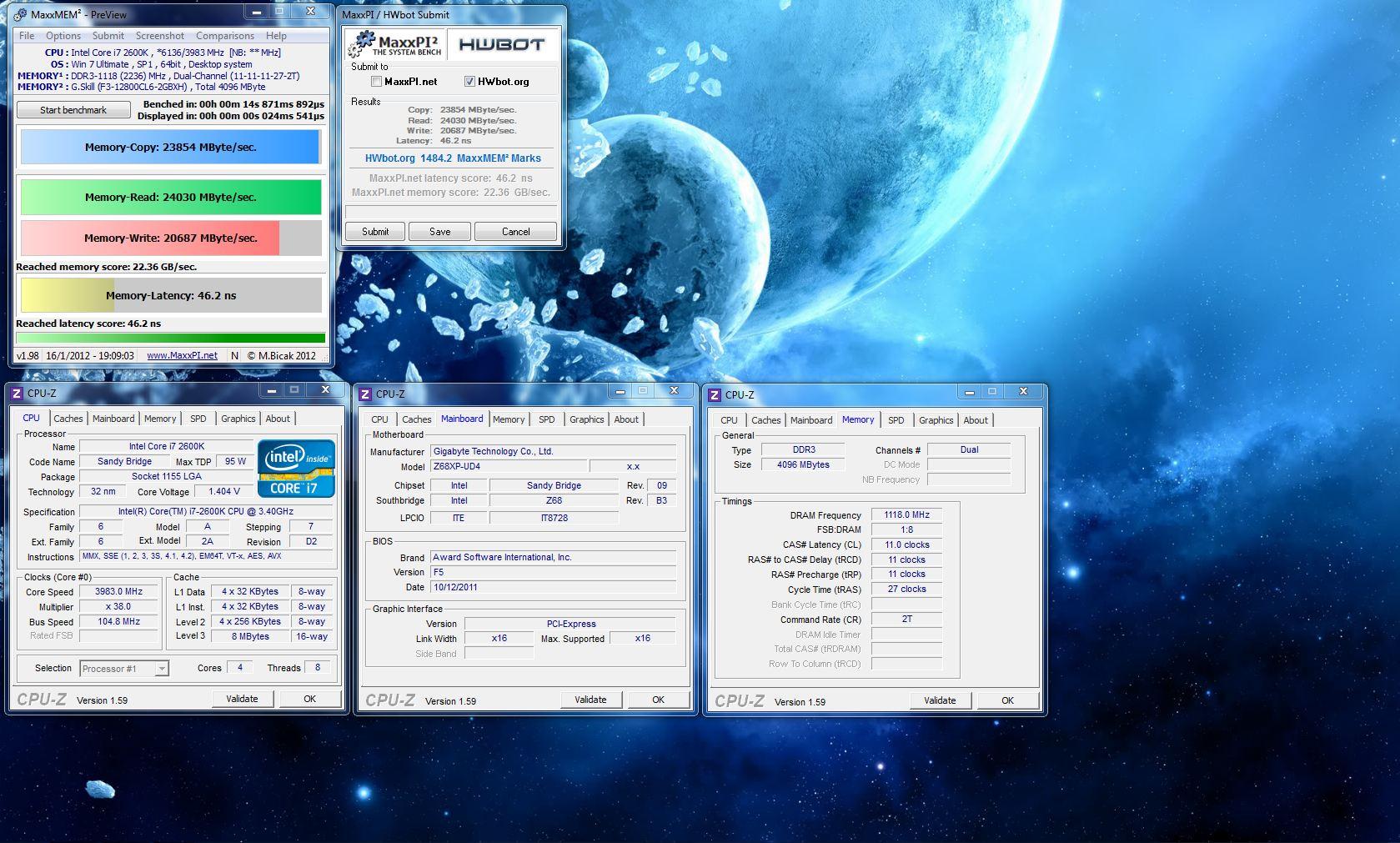Click the v1.98 version status entry

click(x=28, y=355)
